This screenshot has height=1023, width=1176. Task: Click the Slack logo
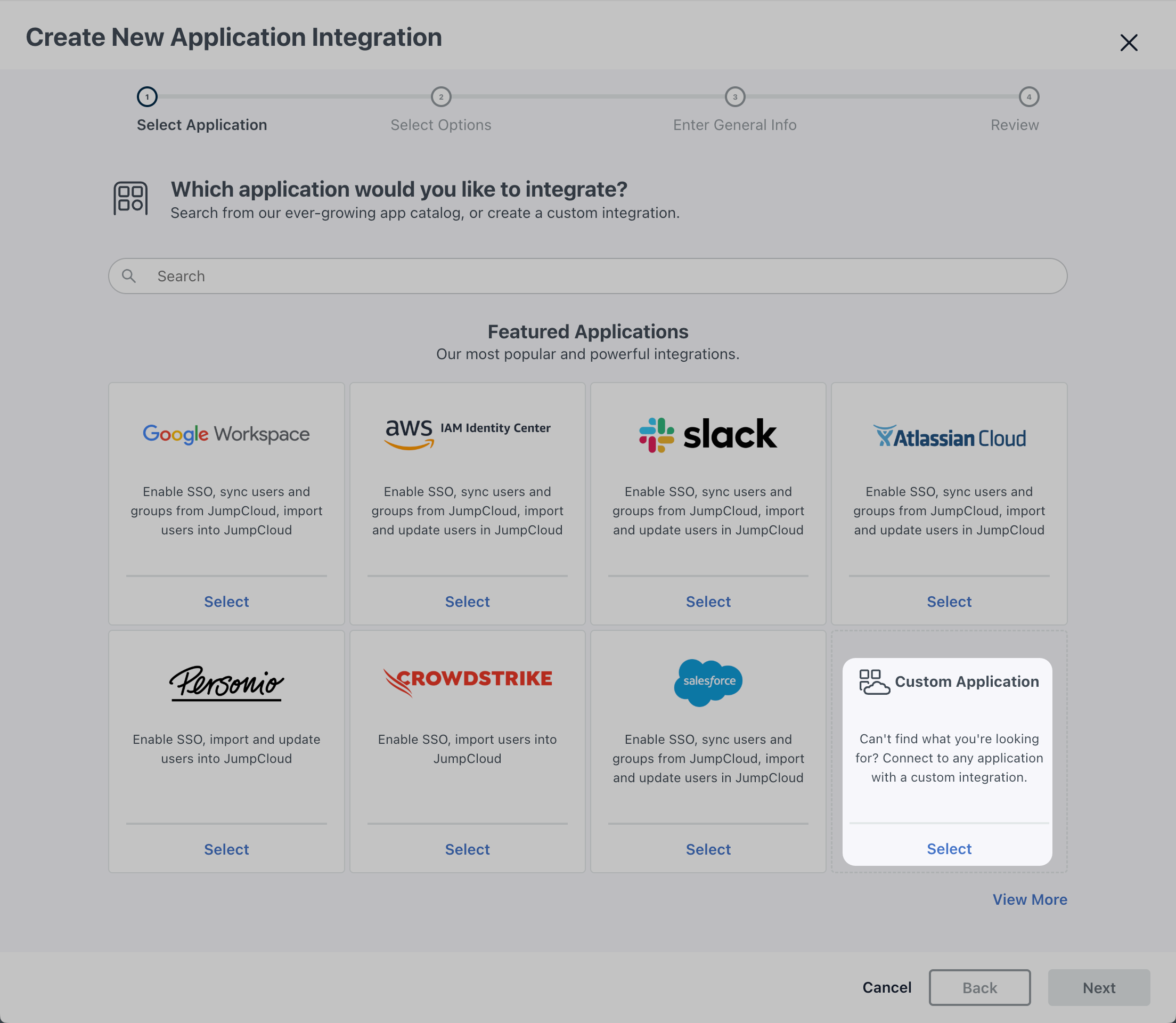[x=708, y=434]
